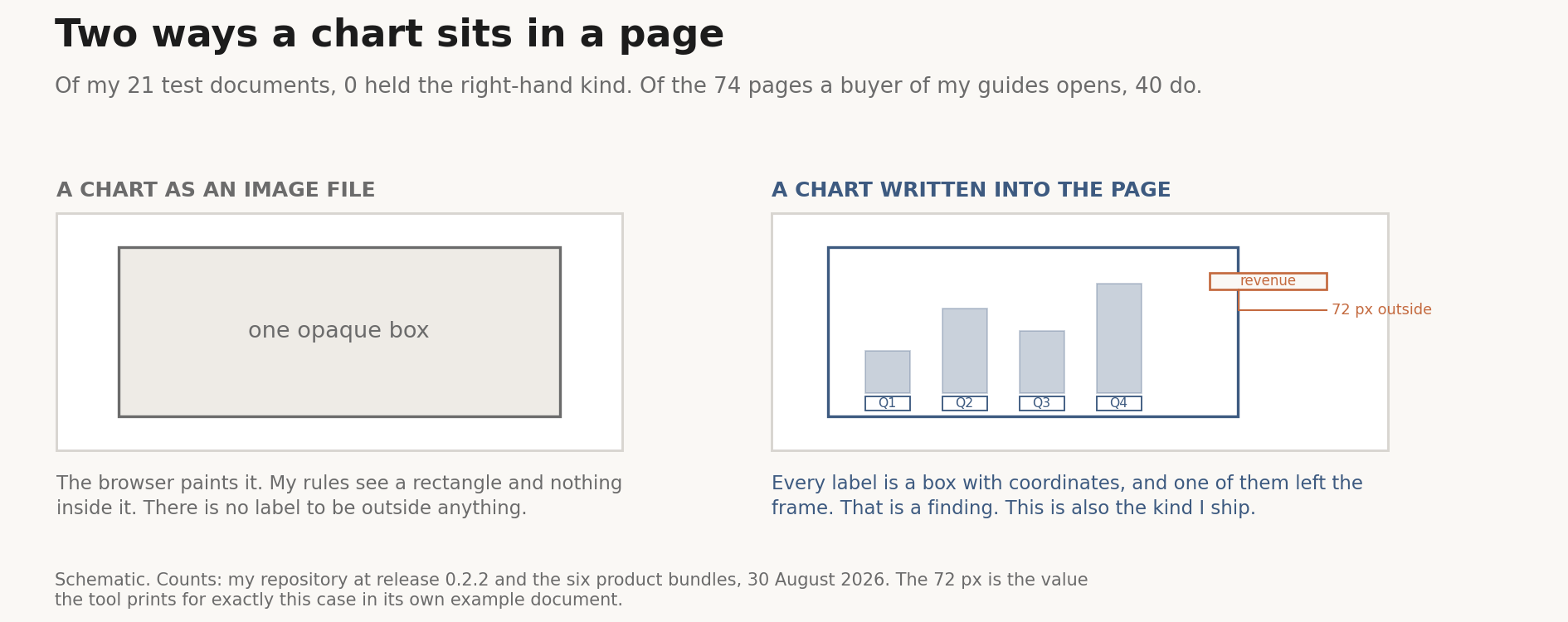Click the Q3 bar in chart
The image size is (1568, 622).
pos(1041,362)
